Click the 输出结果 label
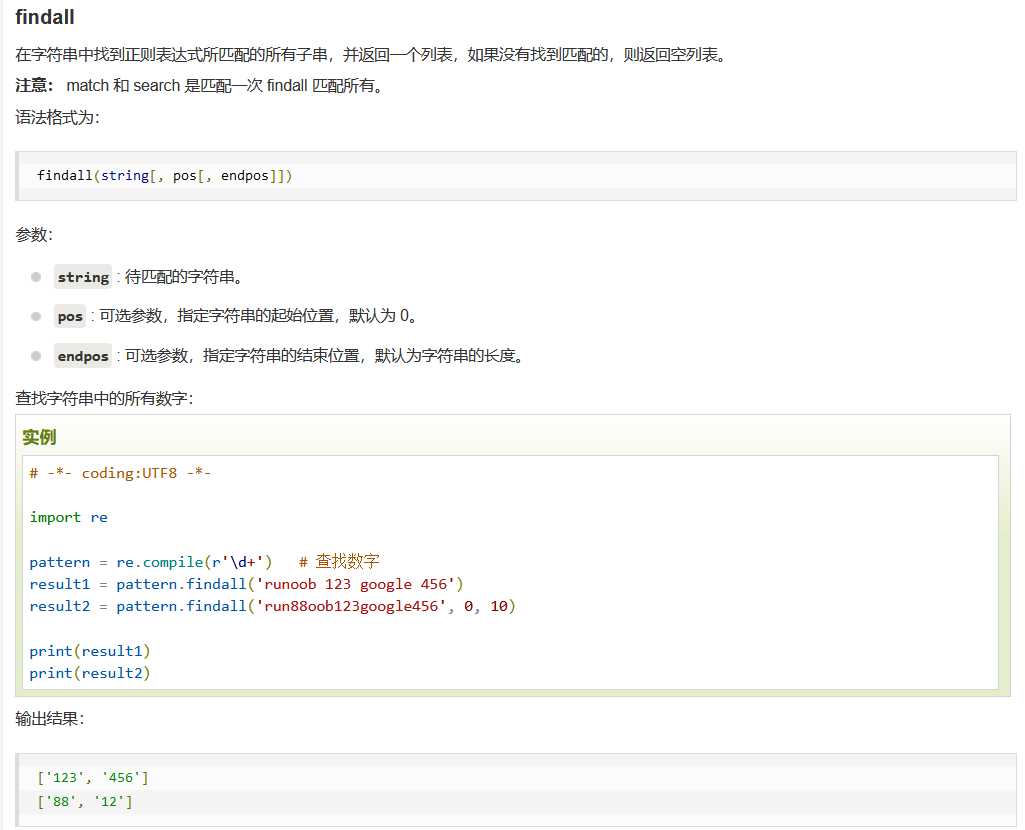Screen dimensions: 1025x830 tap(50, 719)
